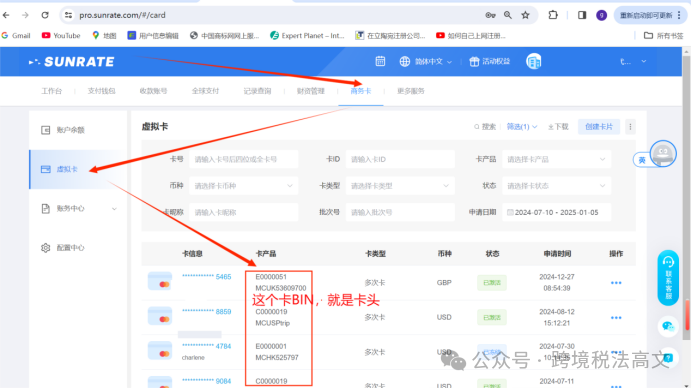The image size is (692, 388).
Task: Click the card thumbnail for 8859
Action: pyautogui.click(x=160, y=316)
